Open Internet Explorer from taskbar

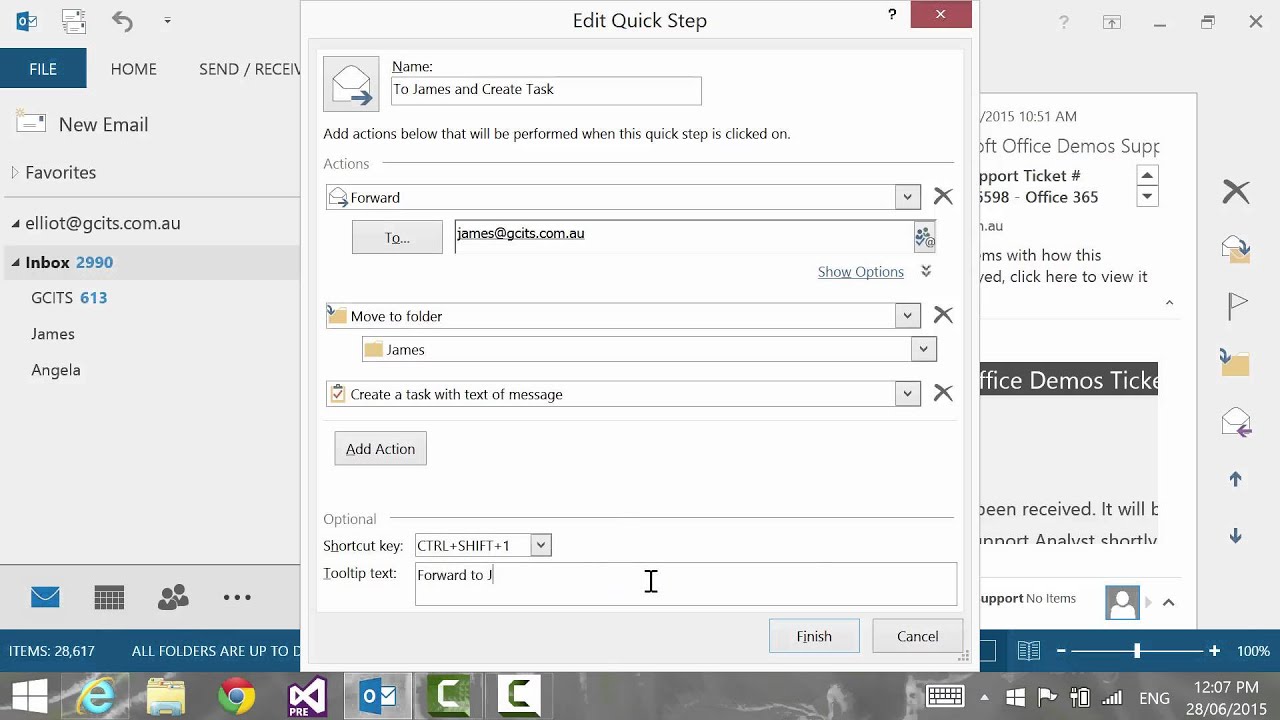coord(97,696)
